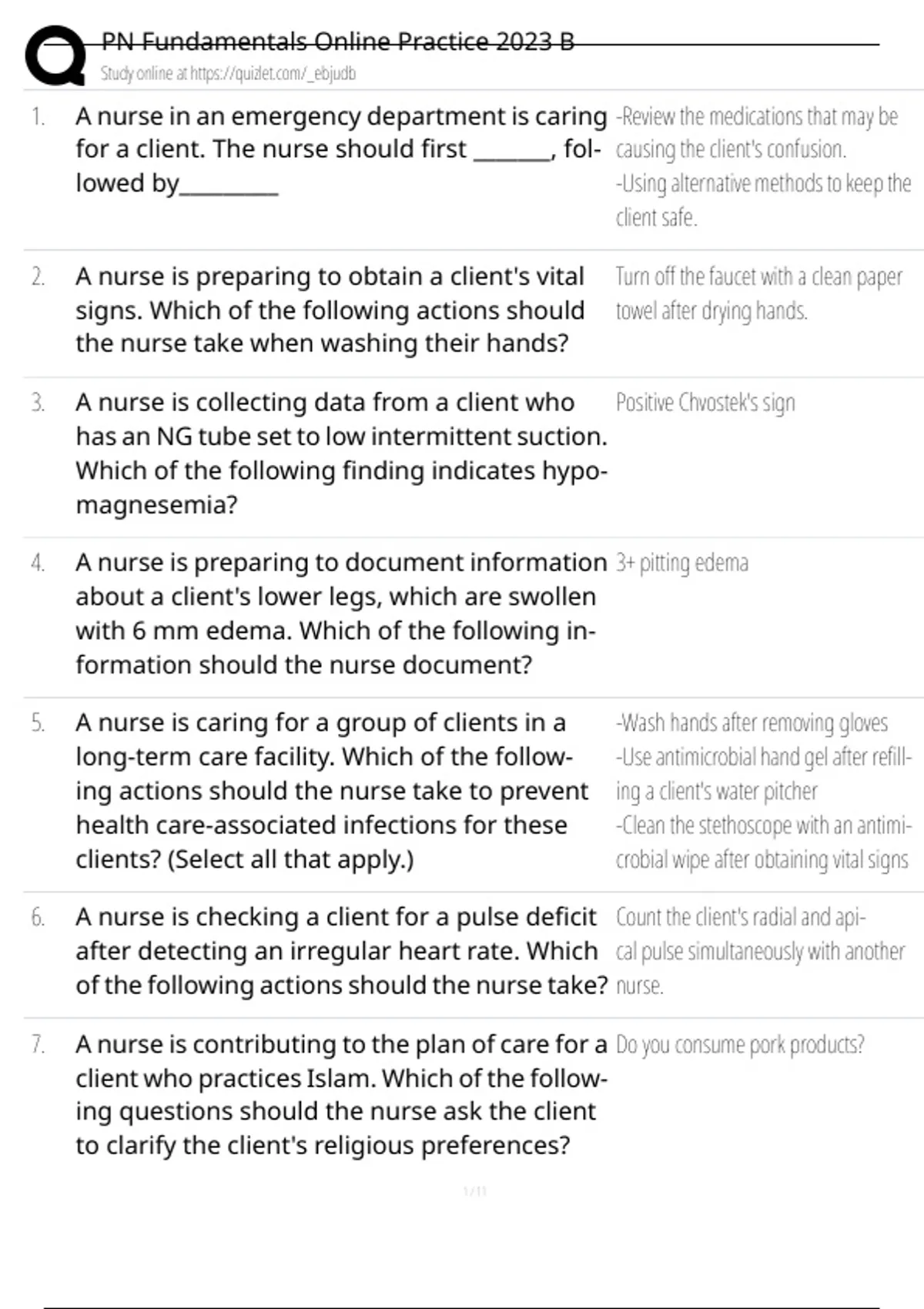924x1309 pixels.
Task: Select the Positive Chvostek's sign answer
Action: [x=705, y=403]
